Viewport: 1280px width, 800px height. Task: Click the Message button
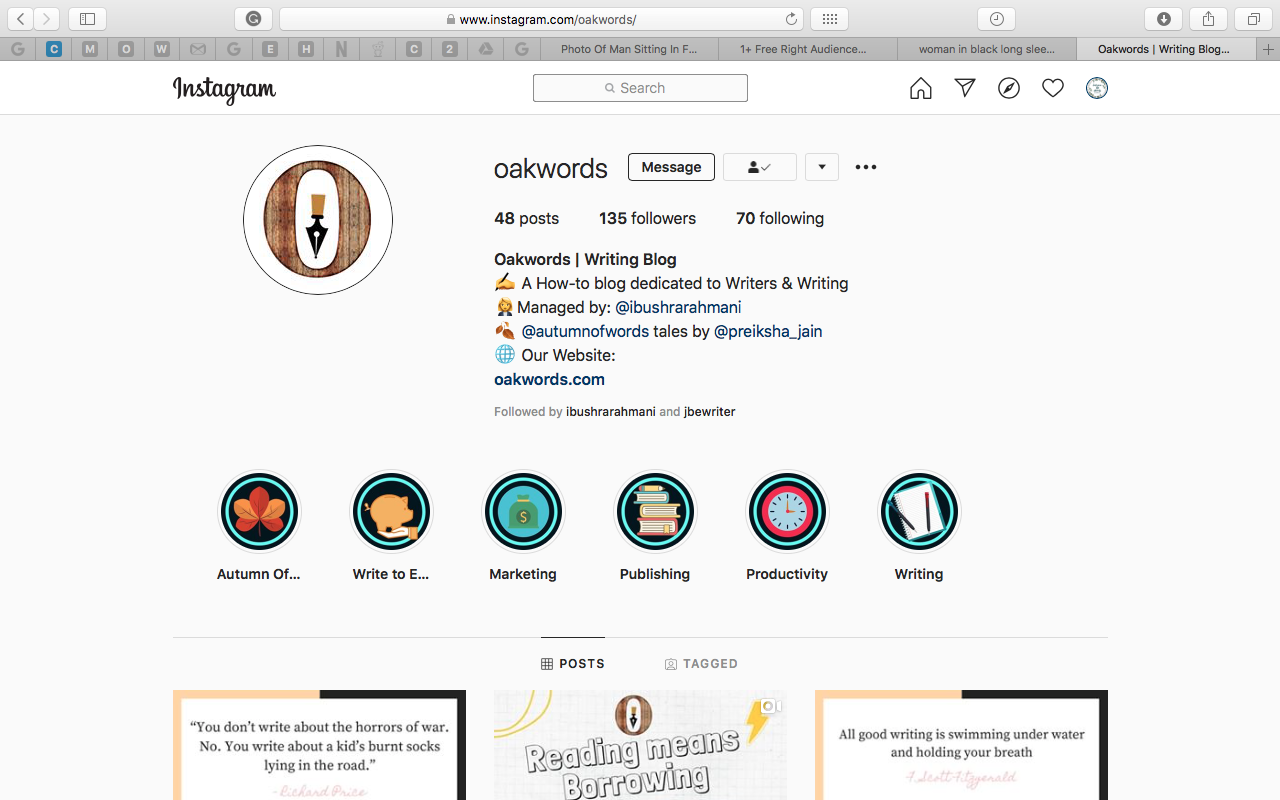671,167
